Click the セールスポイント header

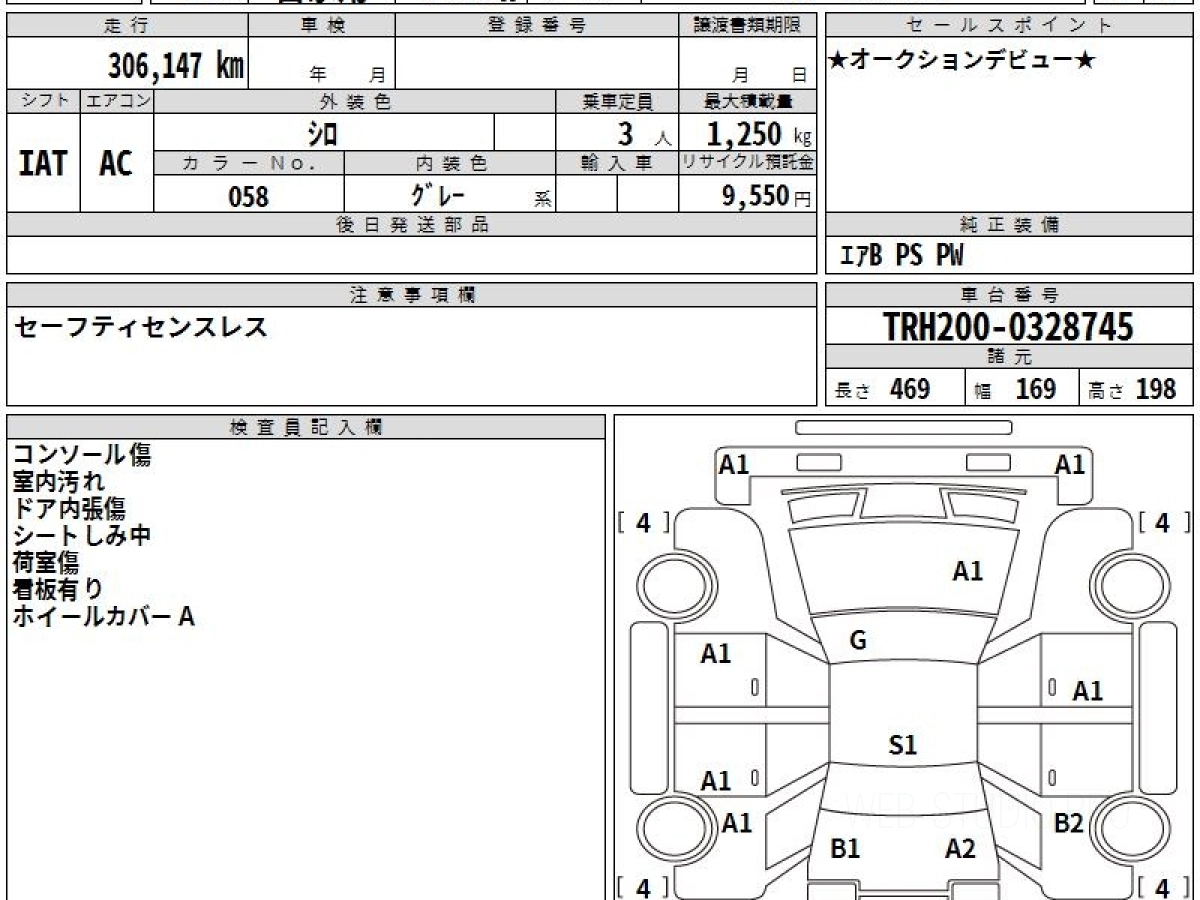[1010, 26]
